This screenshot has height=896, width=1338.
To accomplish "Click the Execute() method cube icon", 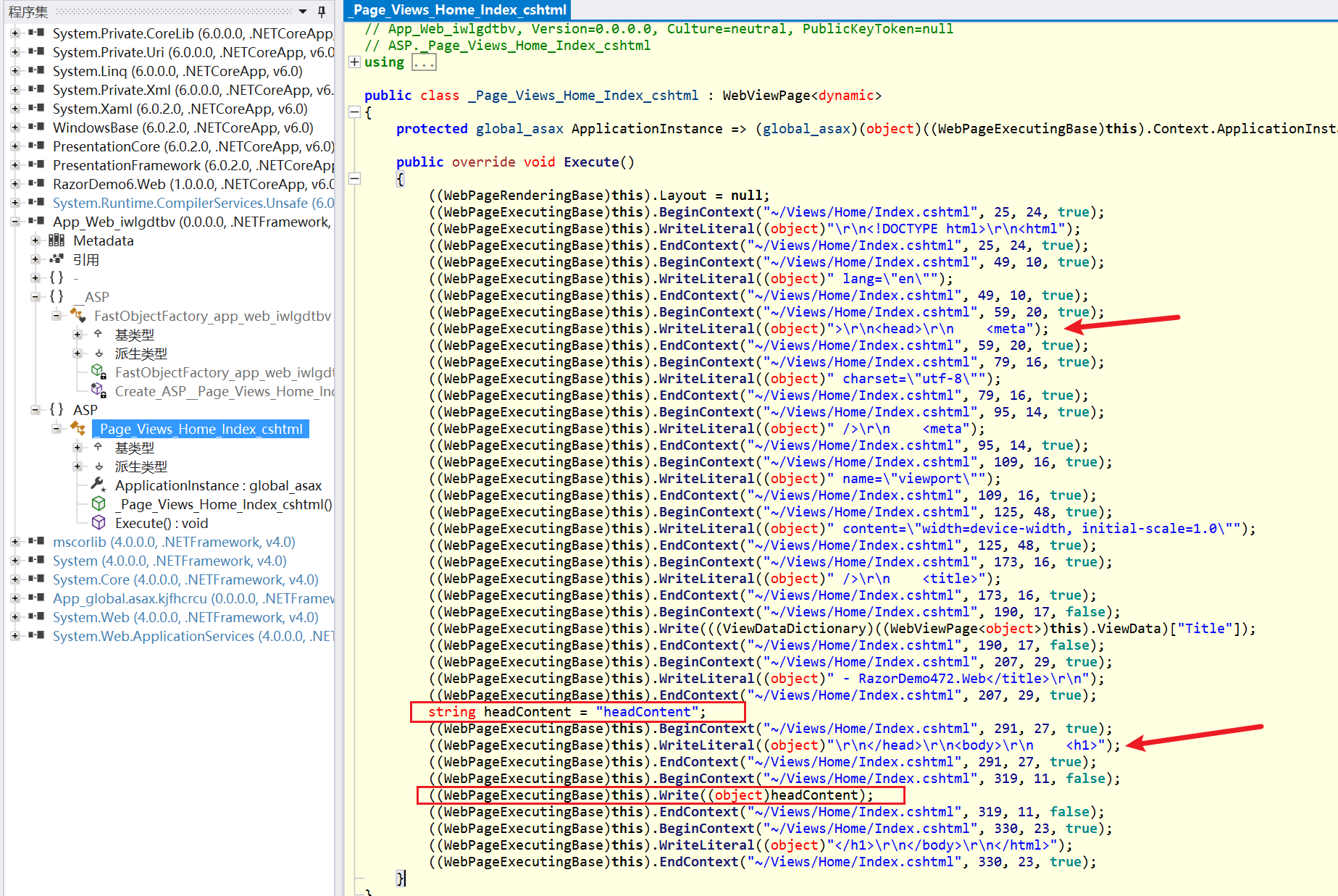I will pyautogui.click(x=99, y=523).
